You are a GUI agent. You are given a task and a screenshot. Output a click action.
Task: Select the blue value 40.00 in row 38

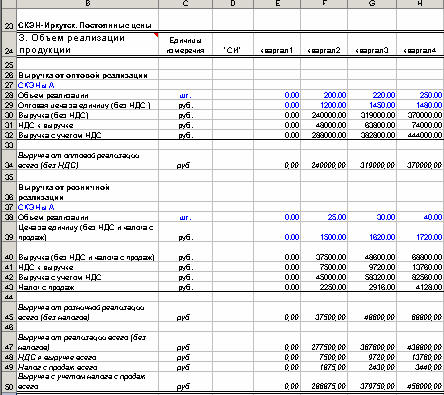(433, 217)
